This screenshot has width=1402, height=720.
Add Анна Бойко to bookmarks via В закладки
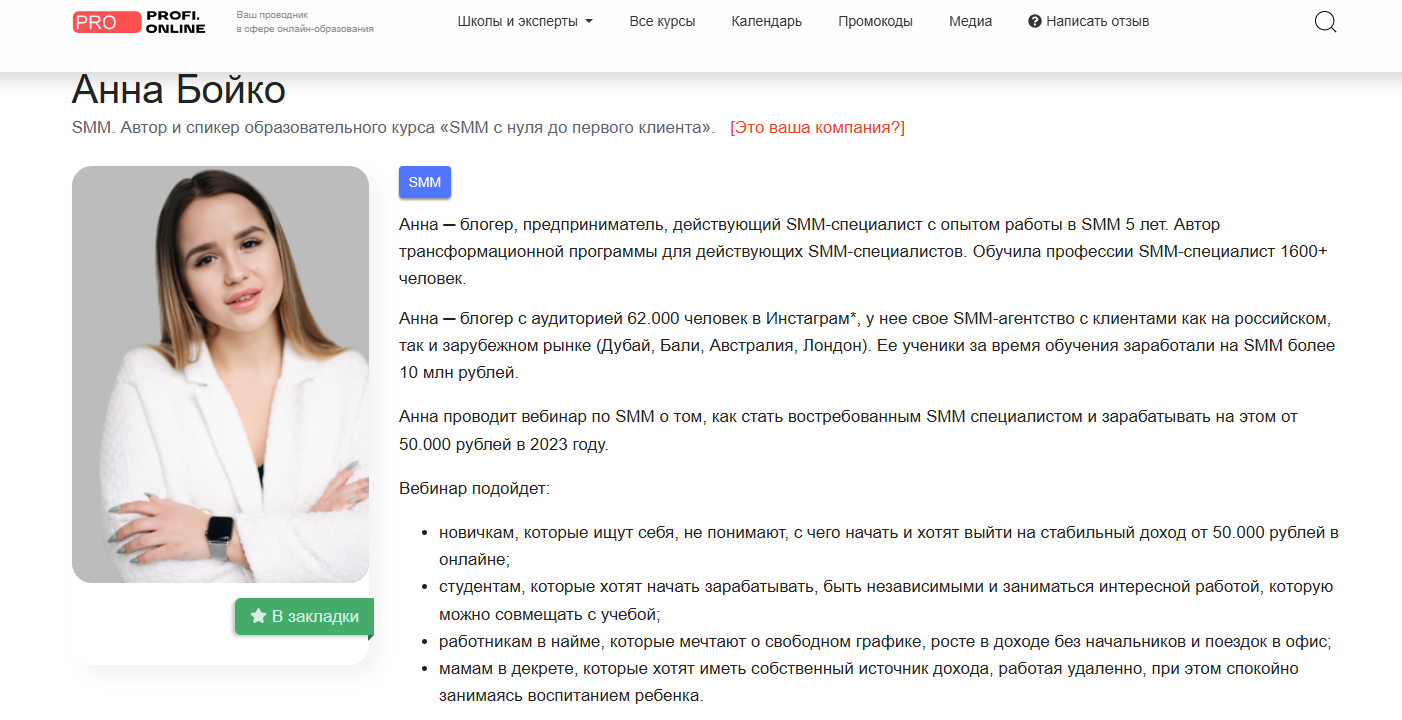click(303, 617)
